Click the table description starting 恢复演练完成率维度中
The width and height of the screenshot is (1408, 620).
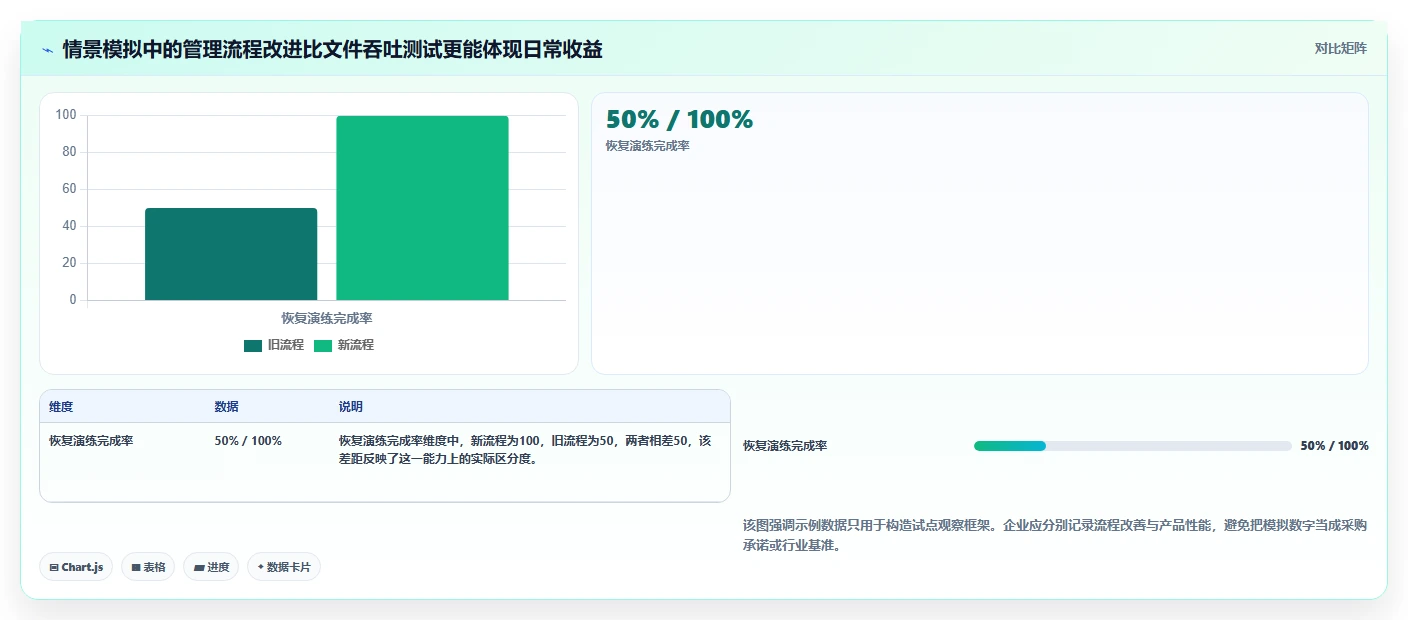coord(526,450)
